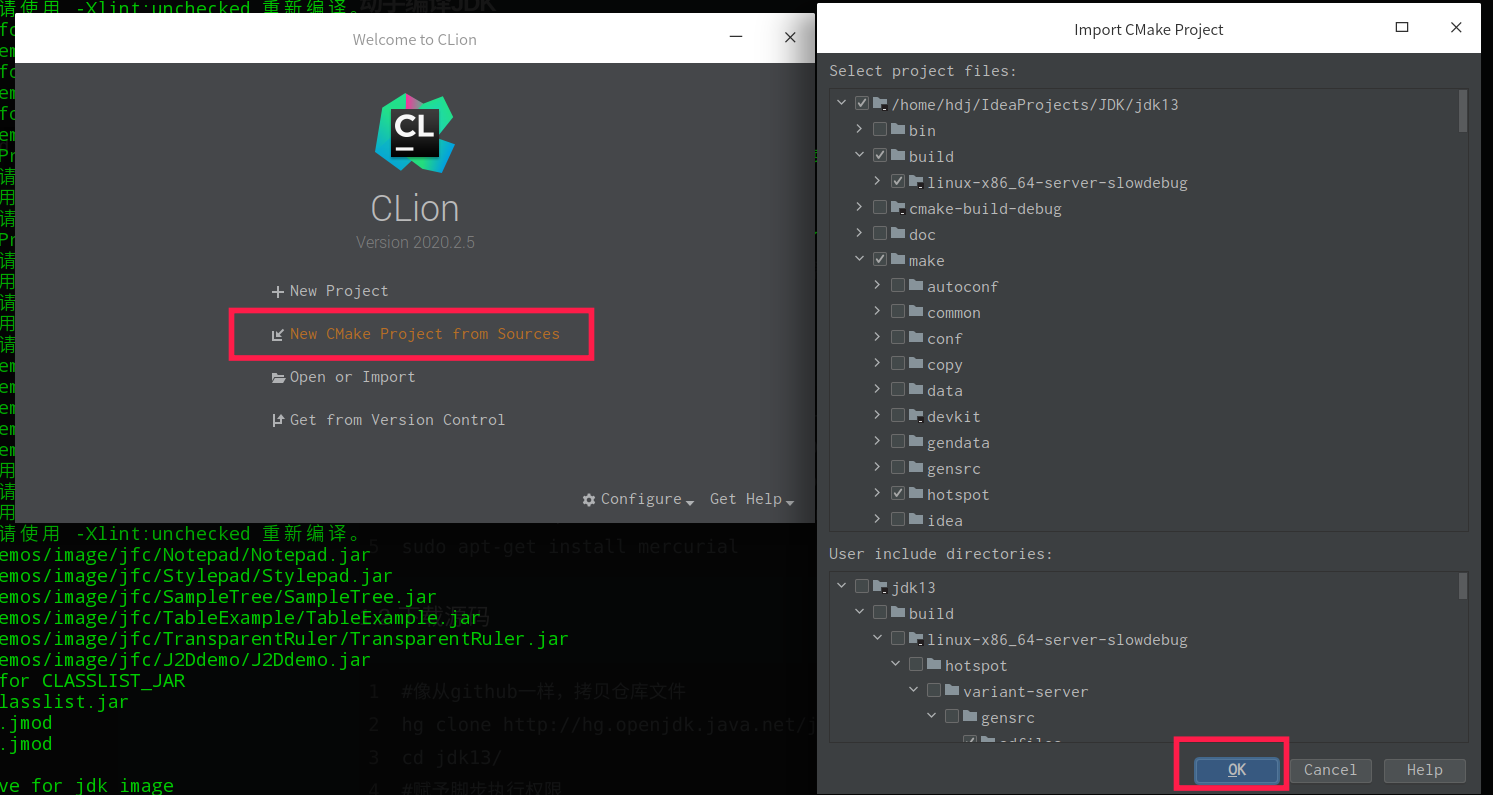Click the CLion logo on the Welcome screen

tap(415, 133)
